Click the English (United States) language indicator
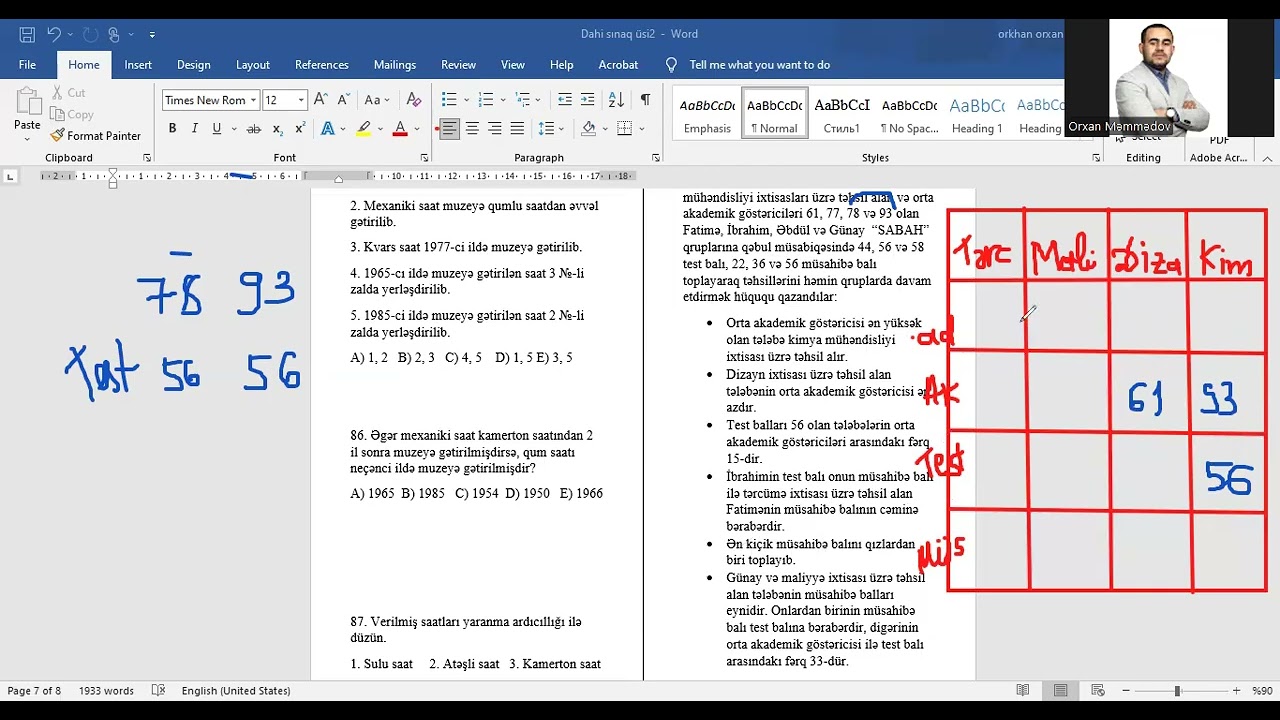The height and width of the screenshot is (720, 1280). (236, 691)
